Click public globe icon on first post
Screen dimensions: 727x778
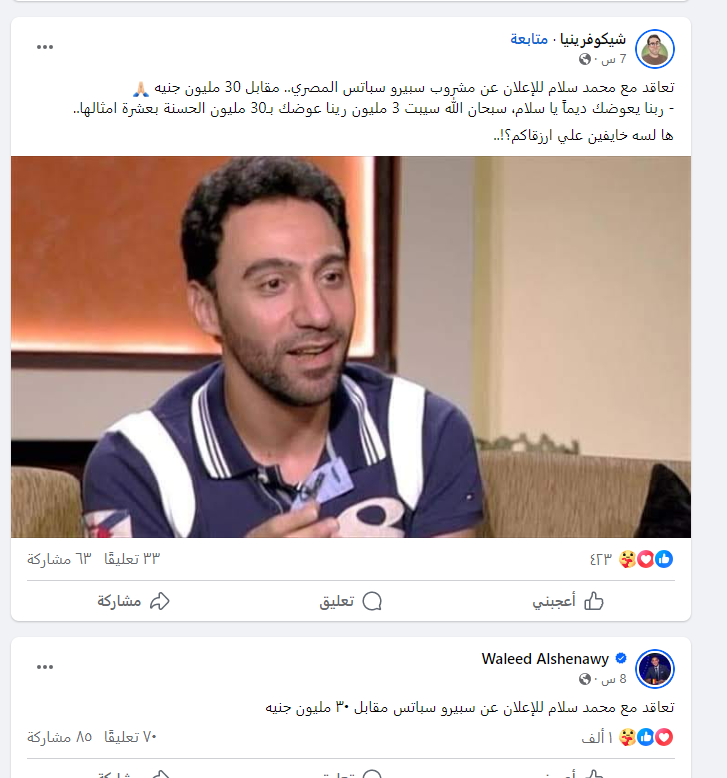point(585,60)
